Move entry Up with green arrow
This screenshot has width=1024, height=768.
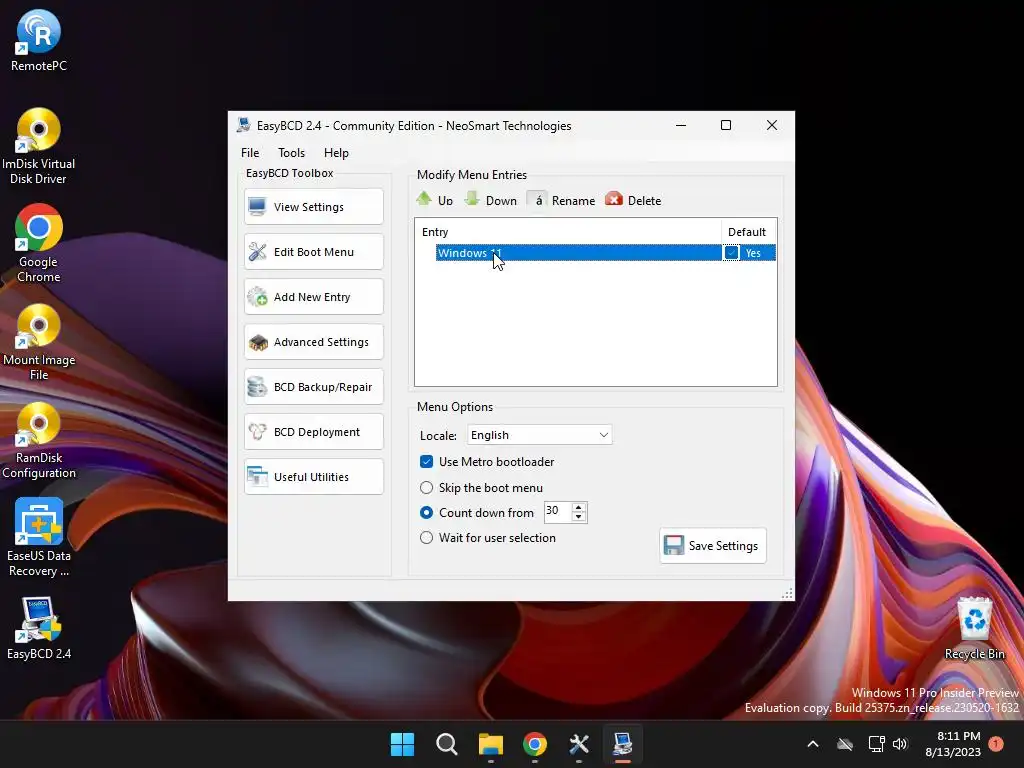434,200
